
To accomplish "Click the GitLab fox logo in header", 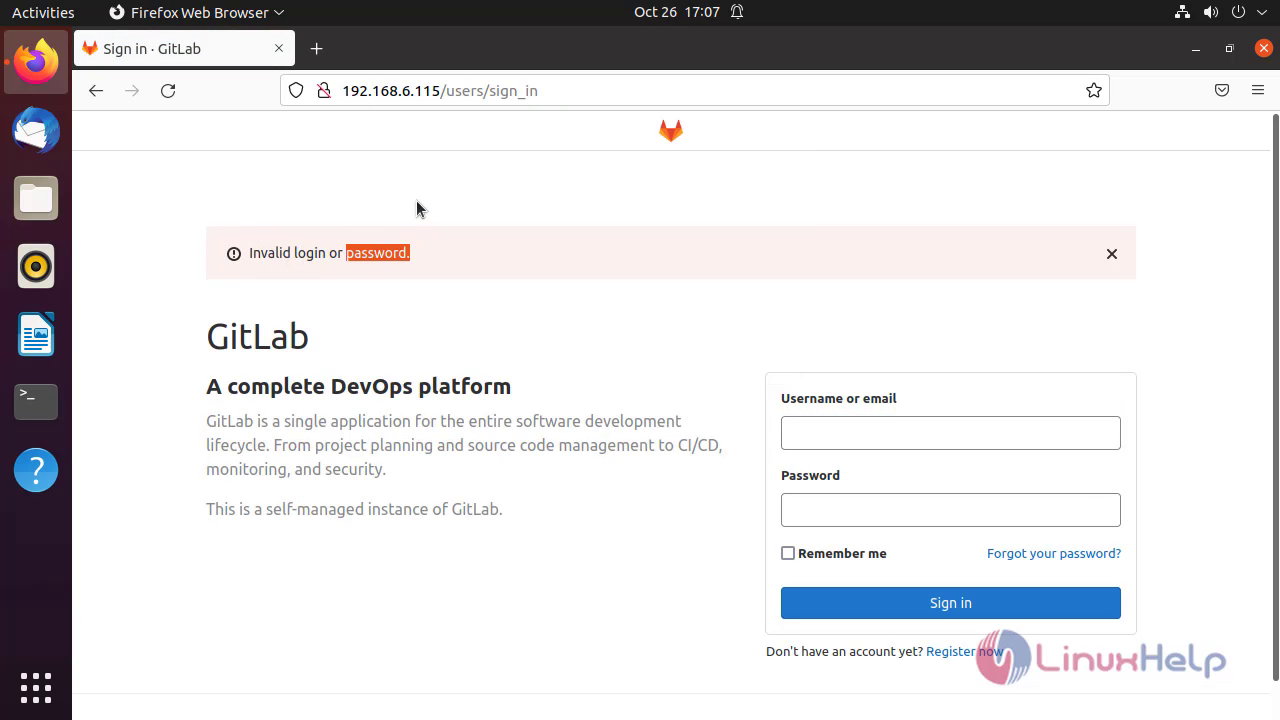I will click(671, 131).
